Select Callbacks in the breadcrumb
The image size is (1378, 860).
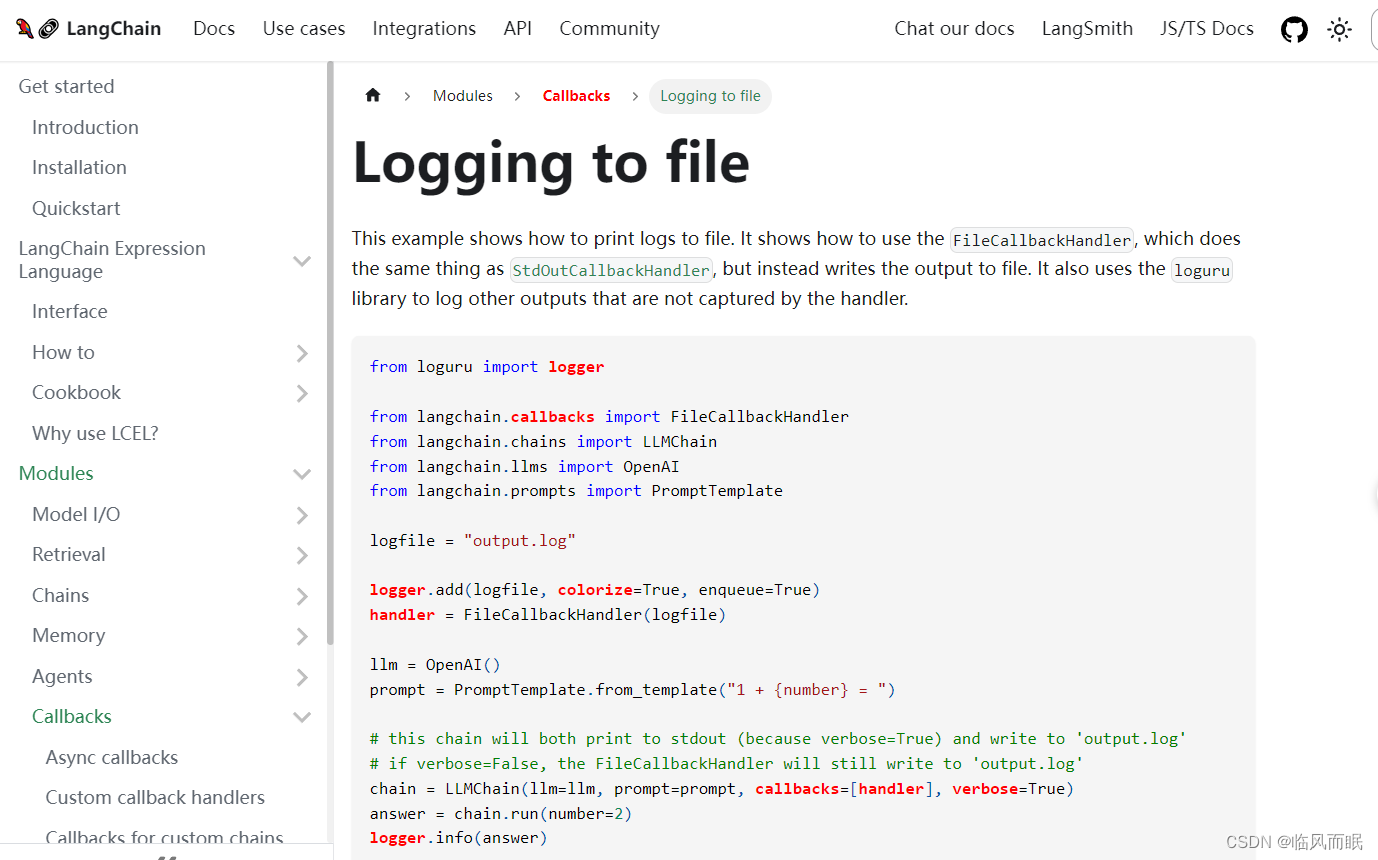(576, 96)
